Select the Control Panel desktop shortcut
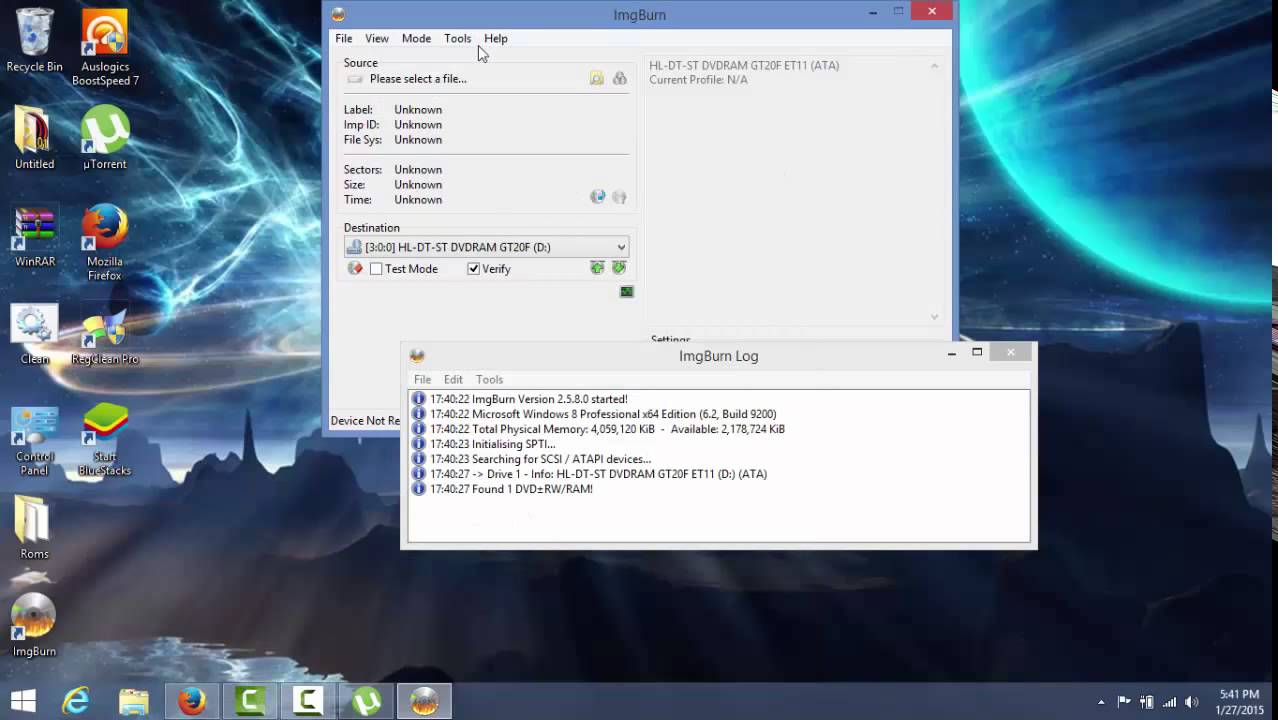 (34, 440)
